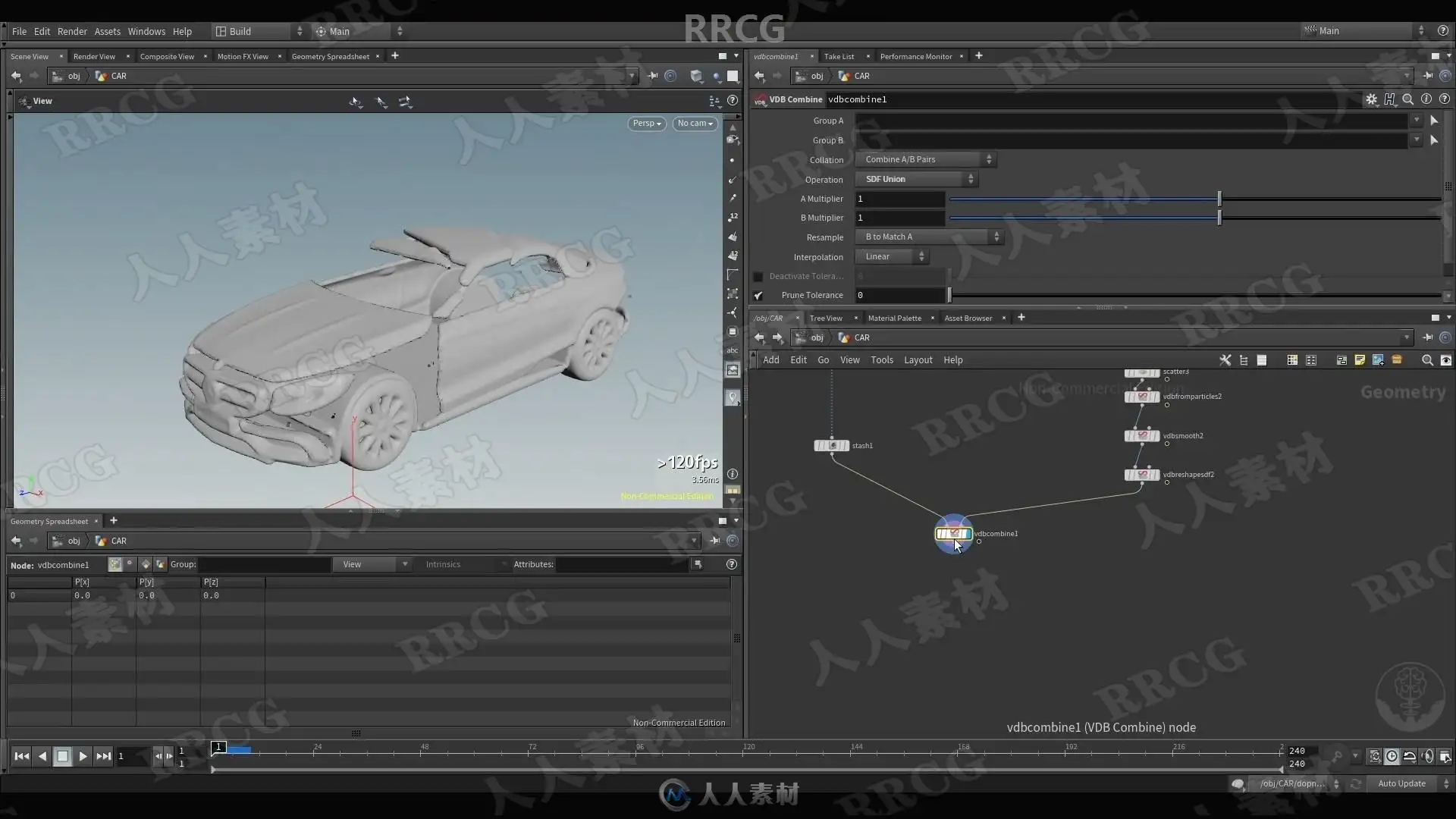Image resolution: width=1456 pixels, height=819 pixels.
Task: Open the Operation SDF Union dropdown
Action: (918, 180)
